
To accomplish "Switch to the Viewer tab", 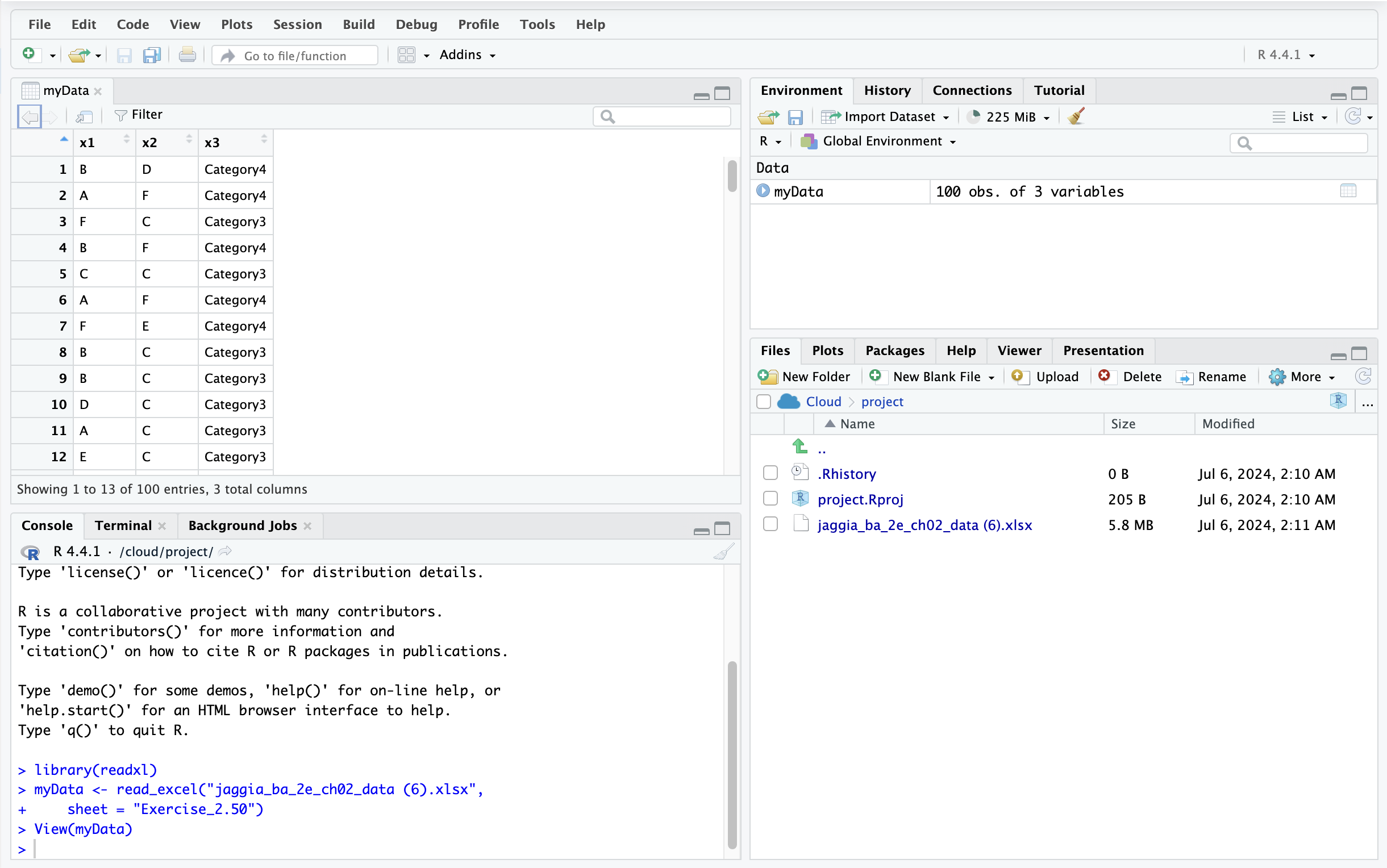I will click(x=1019, y=350).
